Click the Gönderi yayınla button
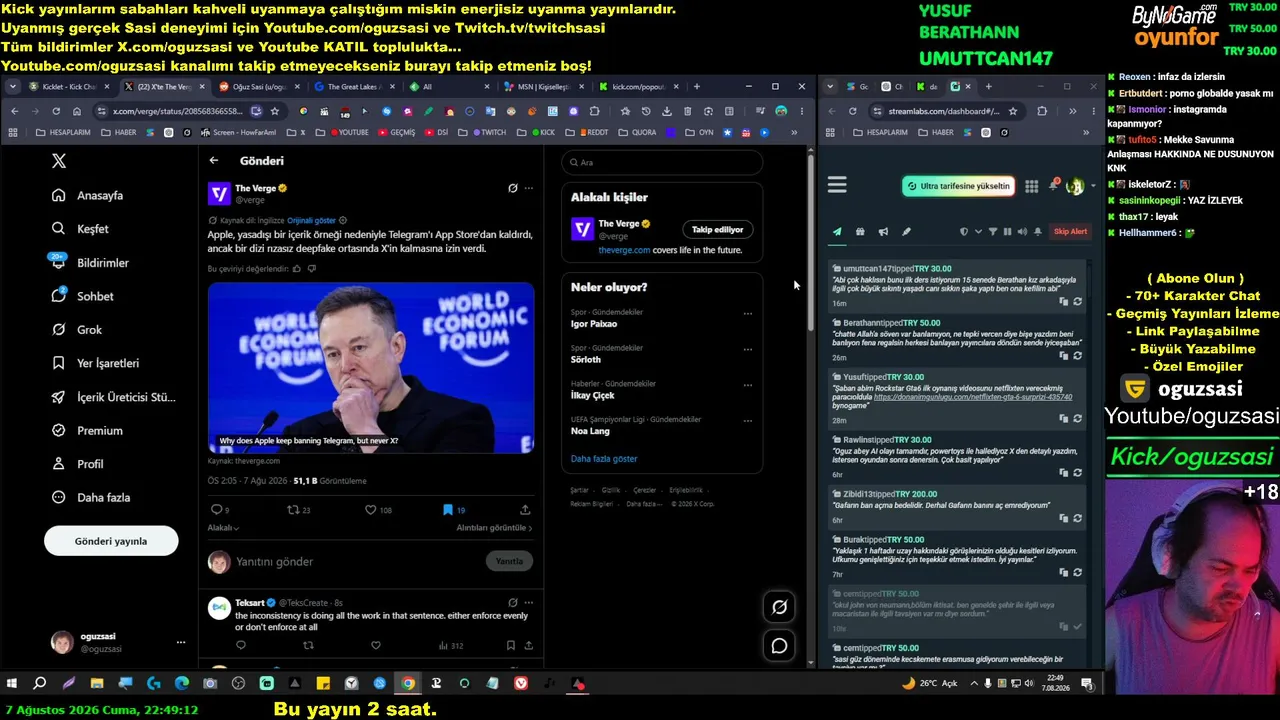Viewport: 1280px width, 720px height. pos(111,541)
